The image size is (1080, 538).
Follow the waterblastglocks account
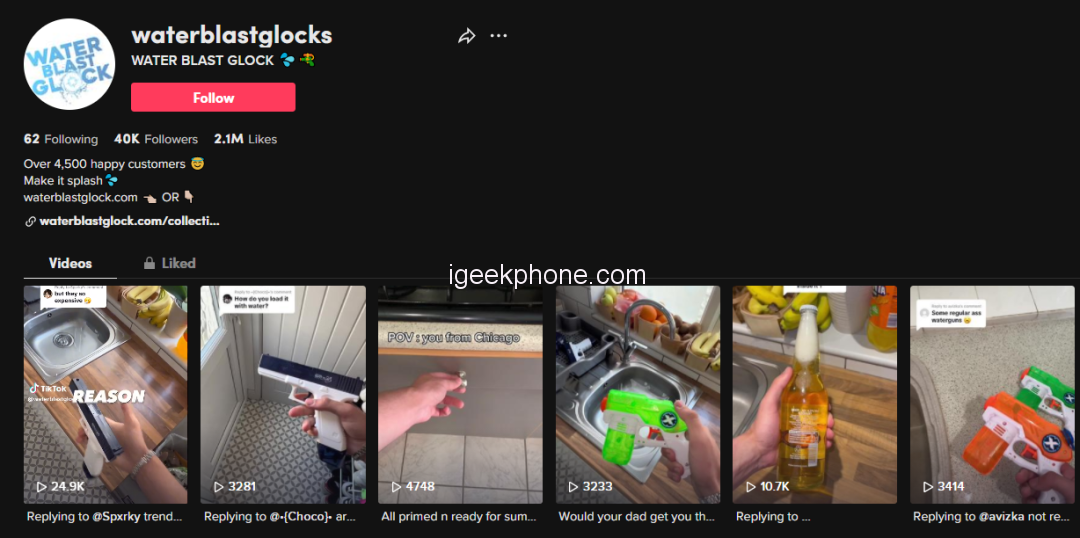click(x=214, y=97)
